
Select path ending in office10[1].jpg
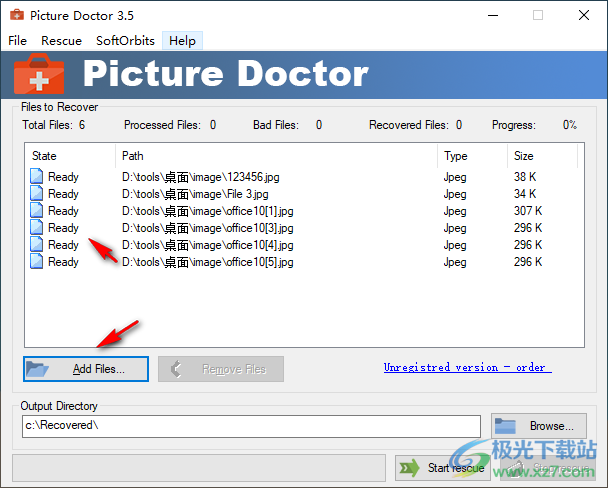click(x=207, y=211)
